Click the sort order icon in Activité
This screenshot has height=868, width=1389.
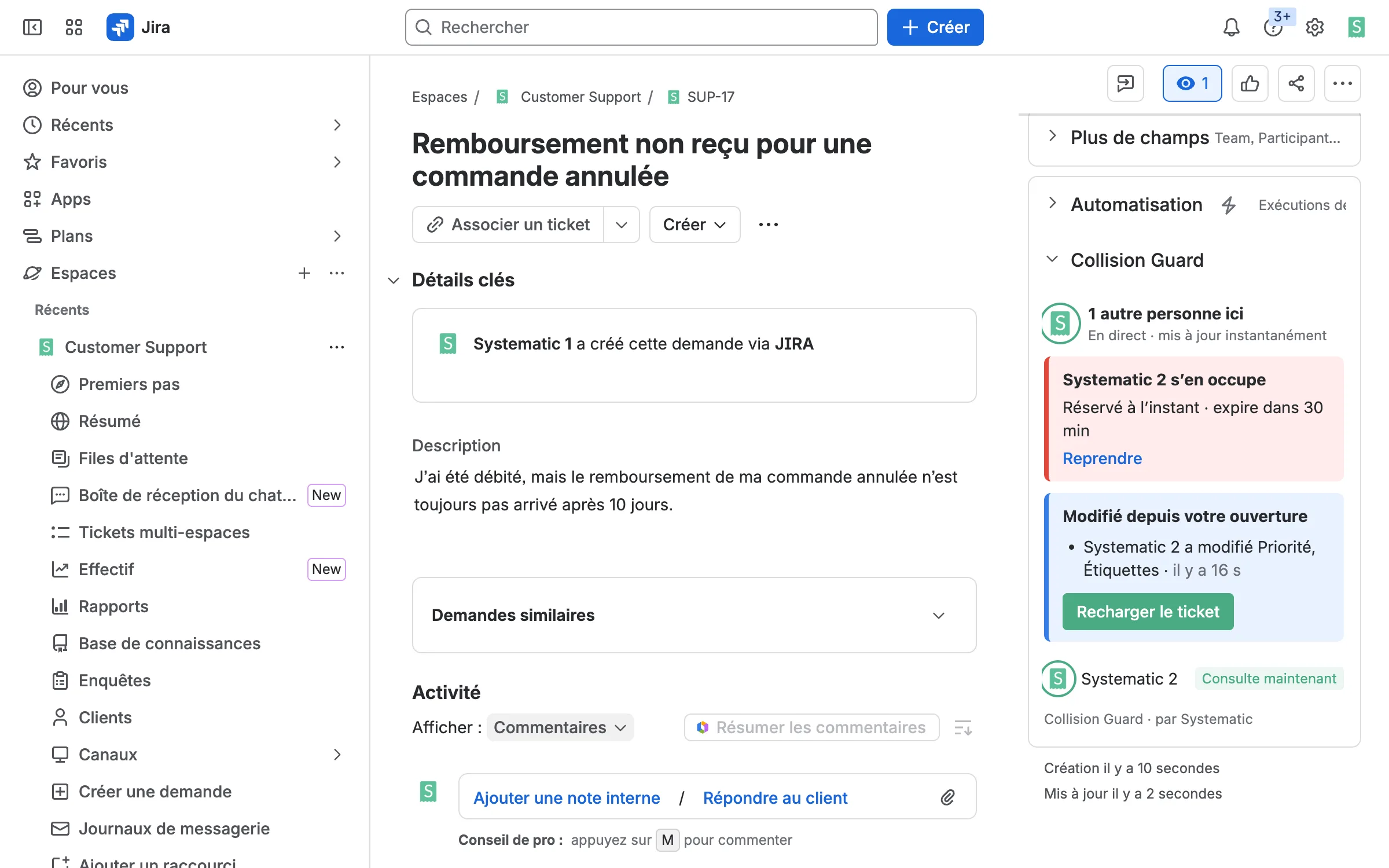coord(963,727)
